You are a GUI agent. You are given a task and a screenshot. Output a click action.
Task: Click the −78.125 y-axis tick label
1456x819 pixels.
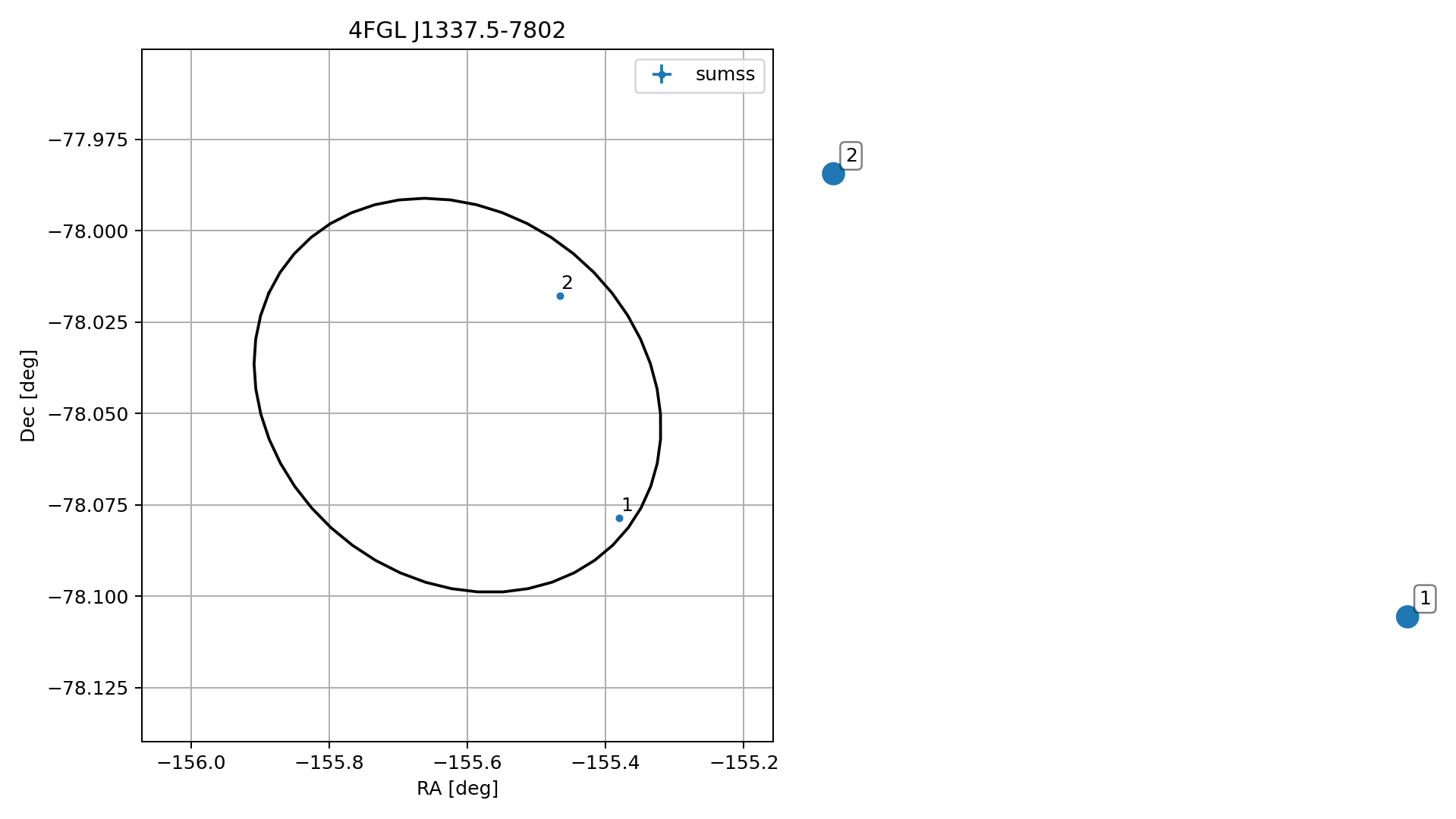89,688
